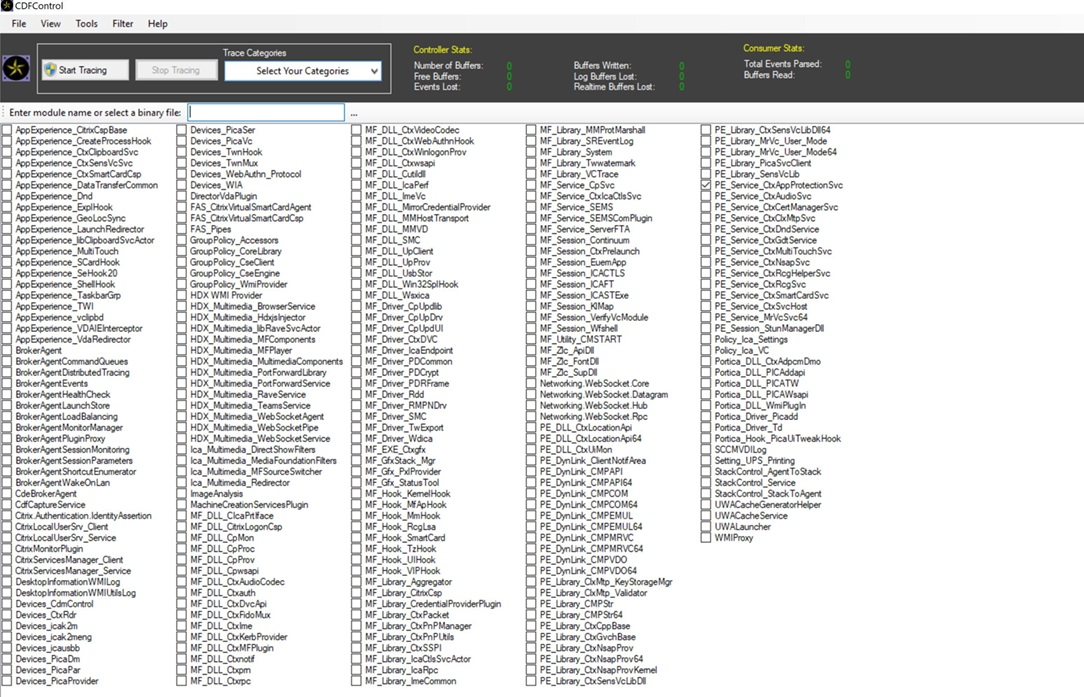Open the Filter menu
Screen dimensions: 1084x697
click(122, 24)
